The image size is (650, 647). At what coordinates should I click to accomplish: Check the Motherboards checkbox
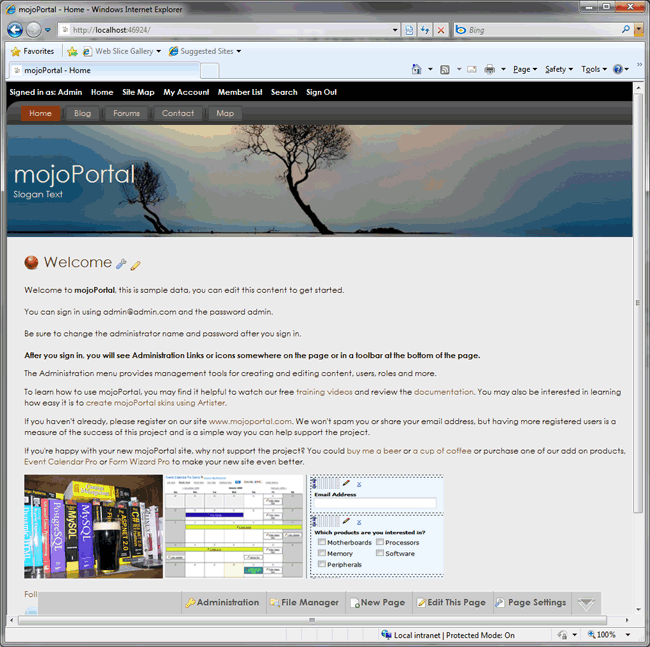(x=321, y=542)
